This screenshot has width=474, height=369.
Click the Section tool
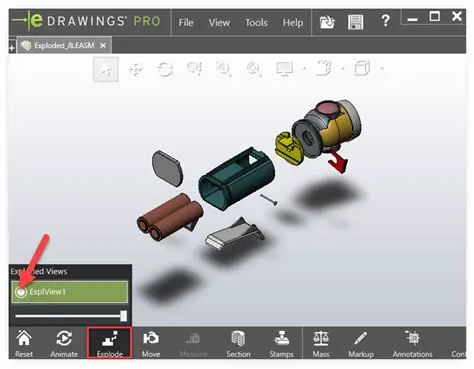[x=238, y=344]
